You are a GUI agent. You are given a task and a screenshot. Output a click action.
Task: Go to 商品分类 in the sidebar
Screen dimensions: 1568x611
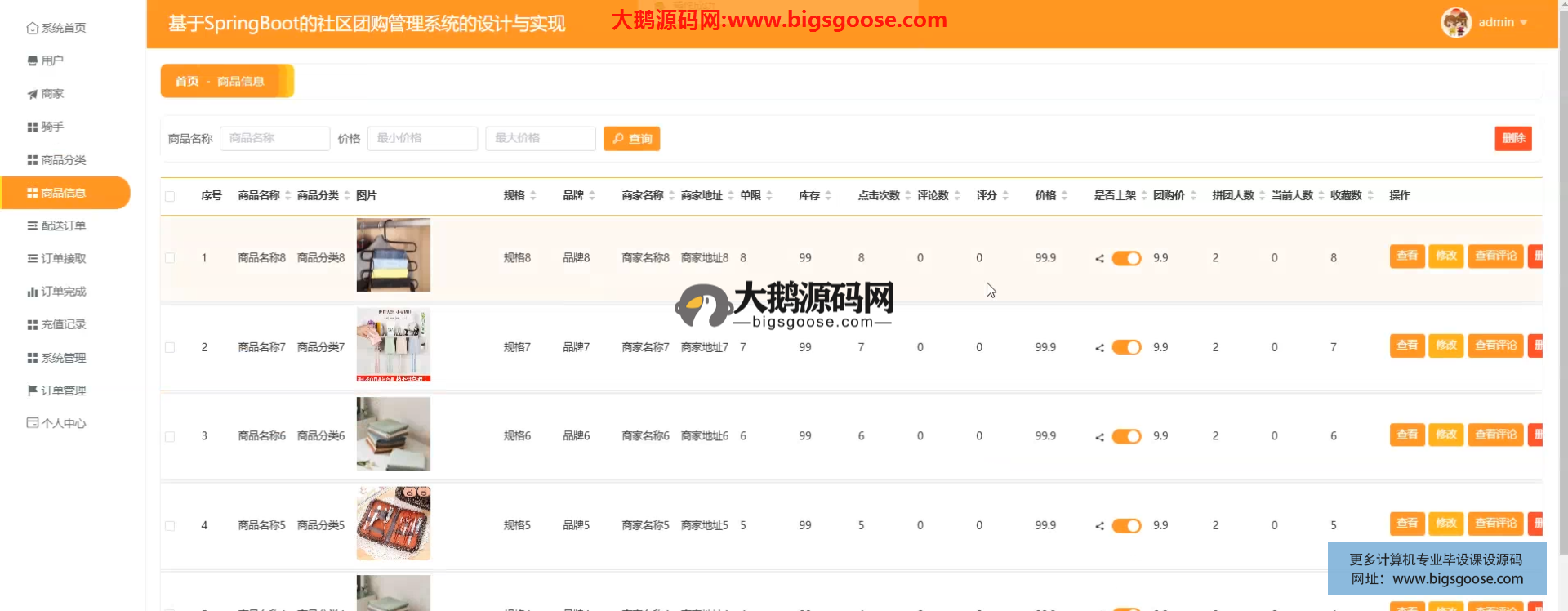click(64, 160)
